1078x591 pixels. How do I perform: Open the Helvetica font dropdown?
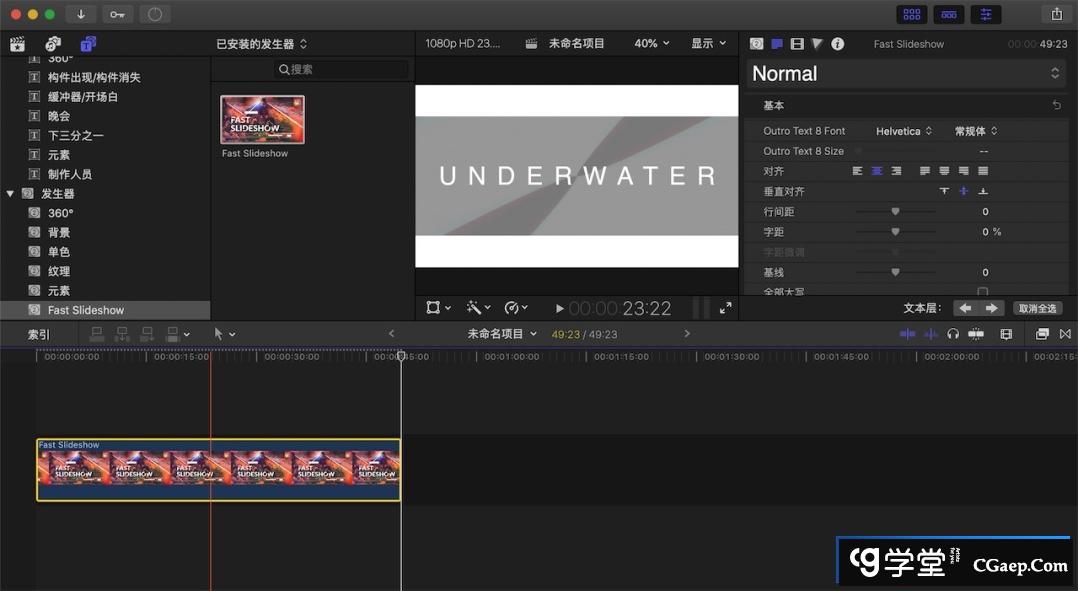(904, 131)
